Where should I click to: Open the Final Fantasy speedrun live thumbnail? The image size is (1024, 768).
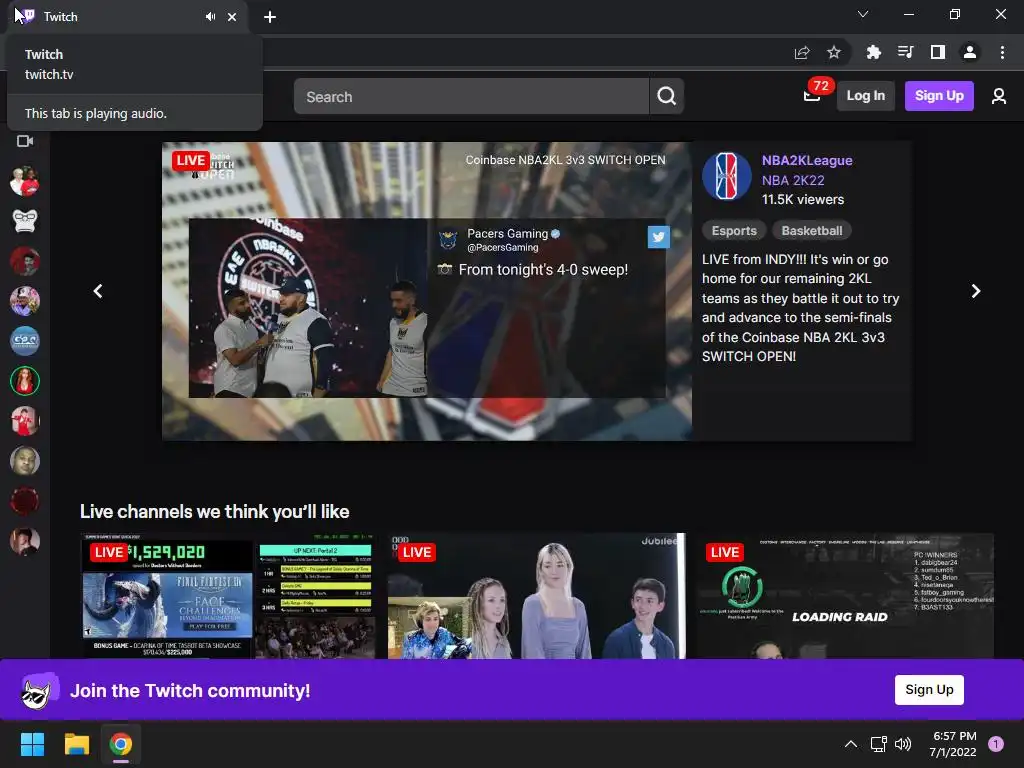coord(228,596)
